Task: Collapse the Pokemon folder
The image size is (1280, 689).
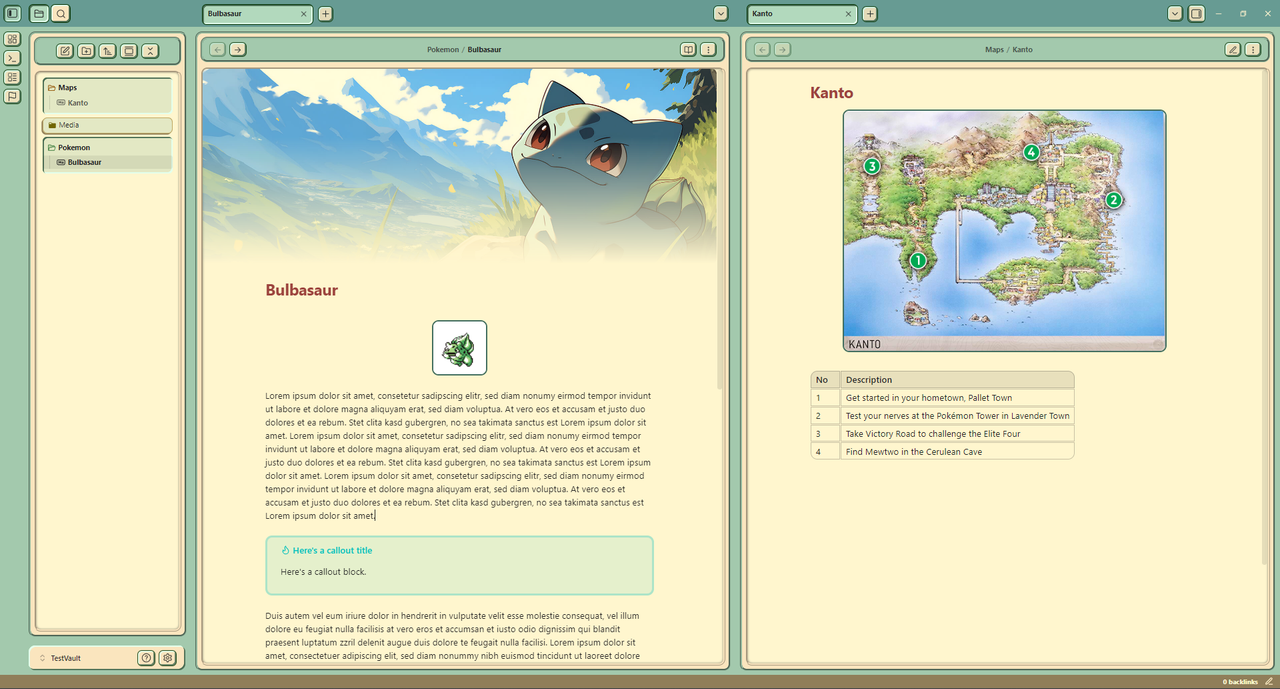Action: (107, 147)
